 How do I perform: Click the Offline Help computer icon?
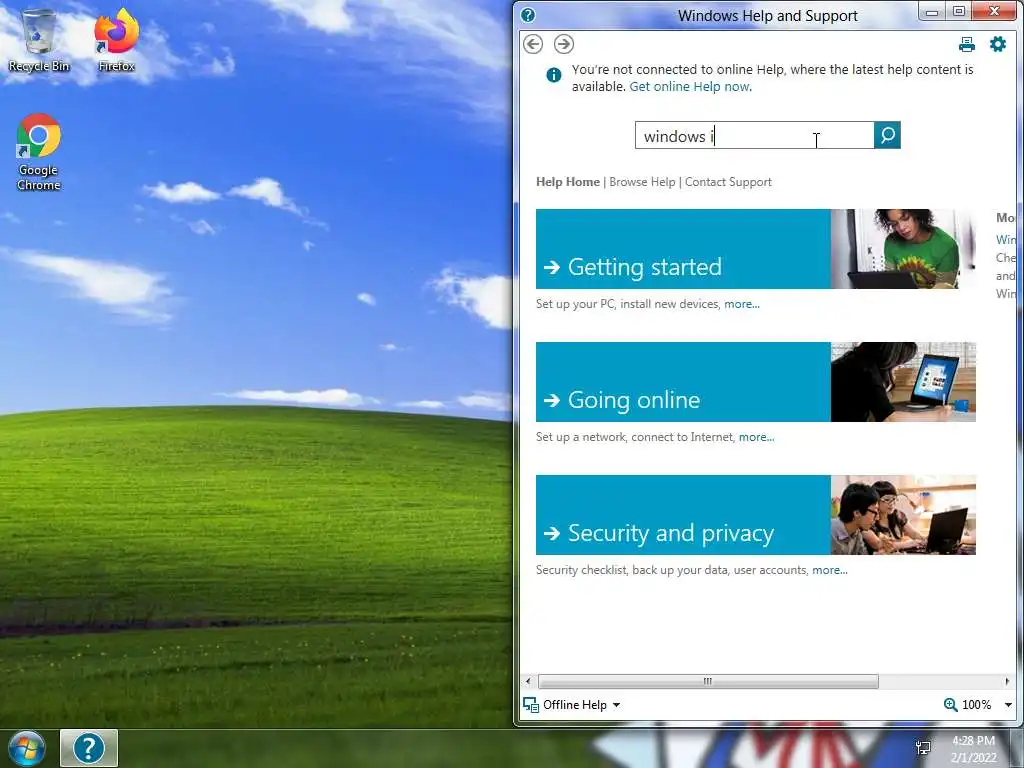tap(531, 705)
